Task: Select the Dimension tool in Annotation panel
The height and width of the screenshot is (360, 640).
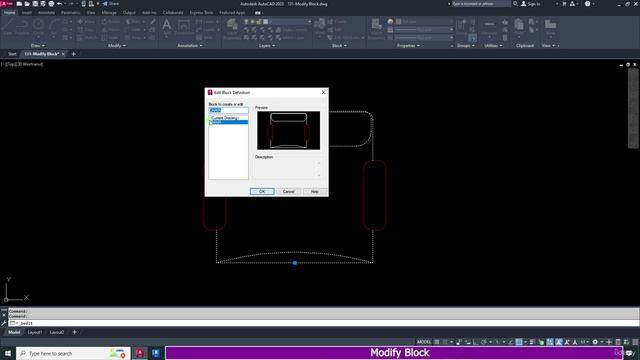Action: pyautogui.click(x=184, y=27)
